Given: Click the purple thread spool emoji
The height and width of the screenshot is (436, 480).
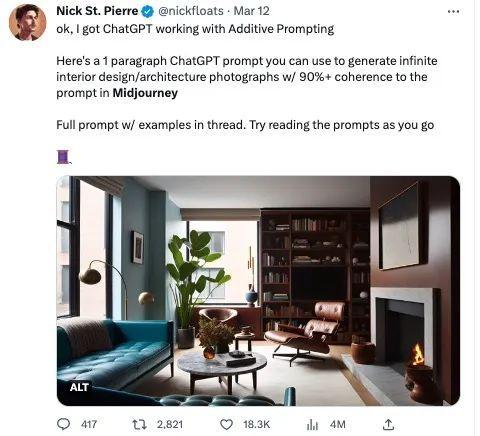Looking at the screenshot, I should coord(63,157).
